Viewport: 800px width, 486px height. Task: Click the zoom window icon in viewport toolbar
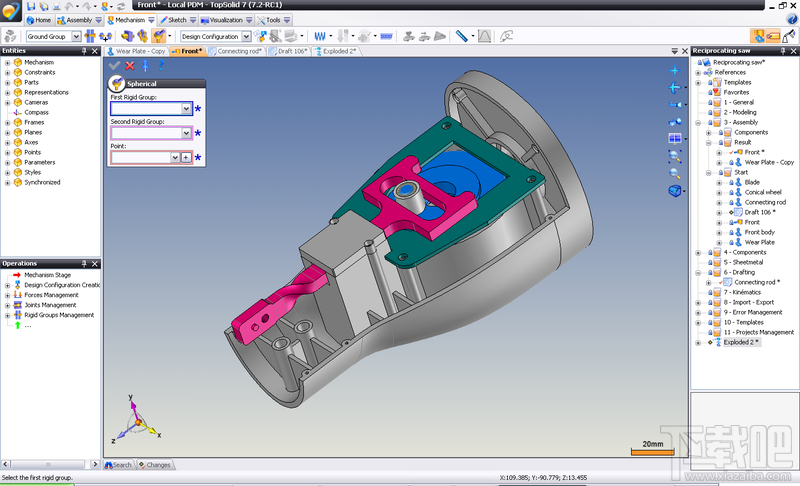tap(675, 156)
